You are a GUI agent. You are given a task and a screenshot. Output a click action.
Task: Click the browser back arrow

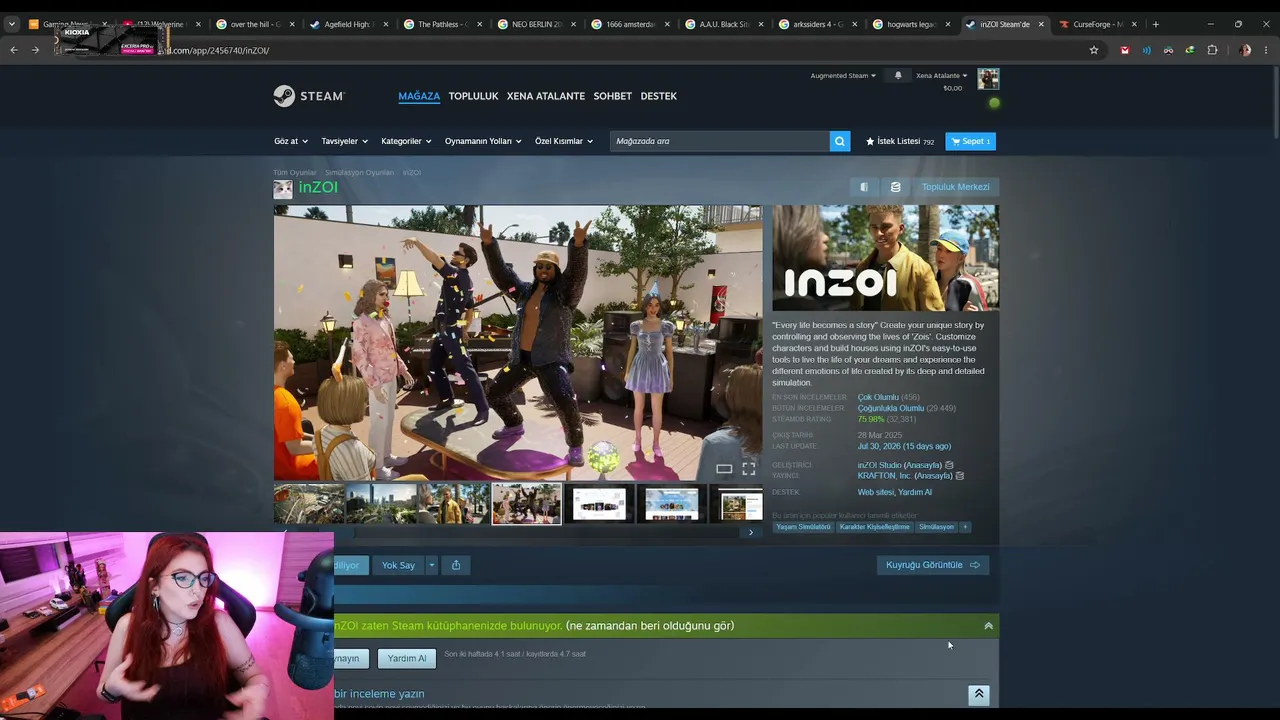[14, 50]
